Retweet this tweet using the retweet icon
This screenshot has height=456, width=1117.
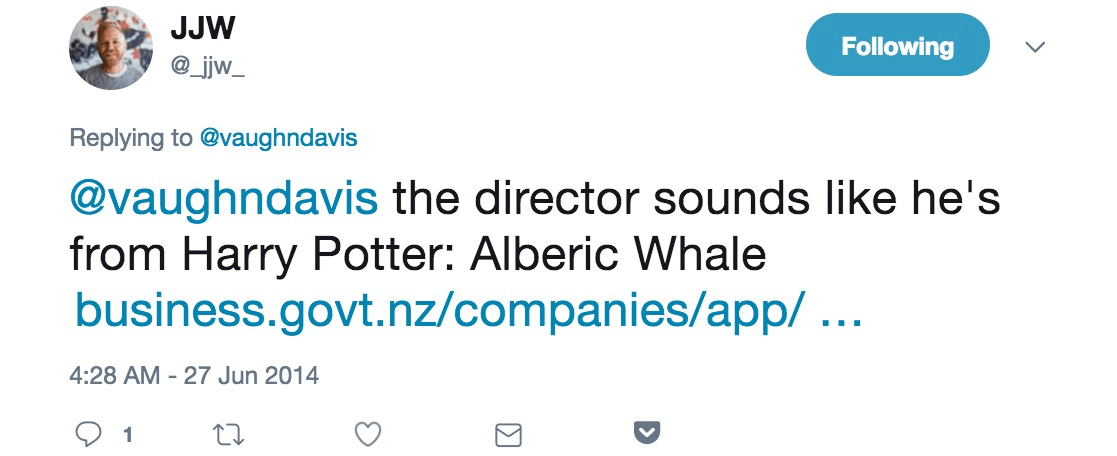tap(228, 434)
